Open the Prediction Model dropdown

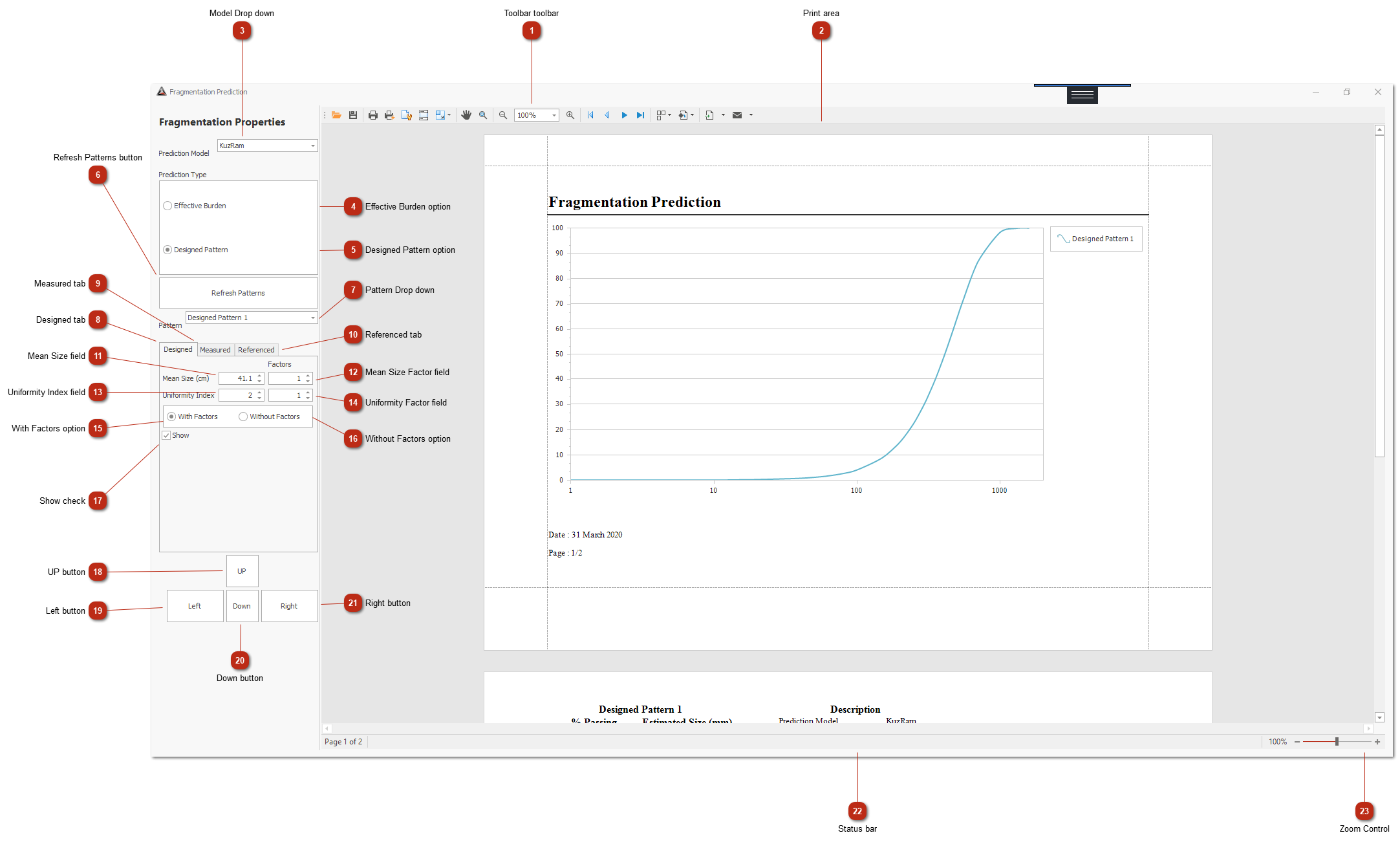click(x=313, y=146)
